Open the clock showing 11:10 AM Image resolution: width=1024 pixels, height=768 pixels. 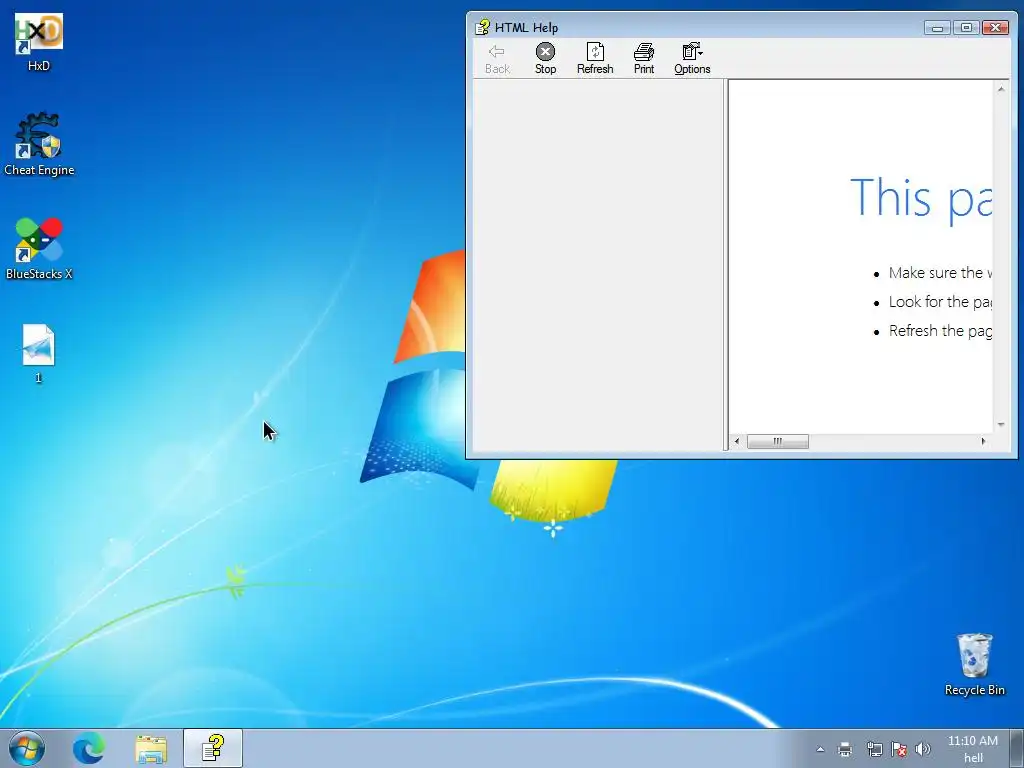[972, 748]
